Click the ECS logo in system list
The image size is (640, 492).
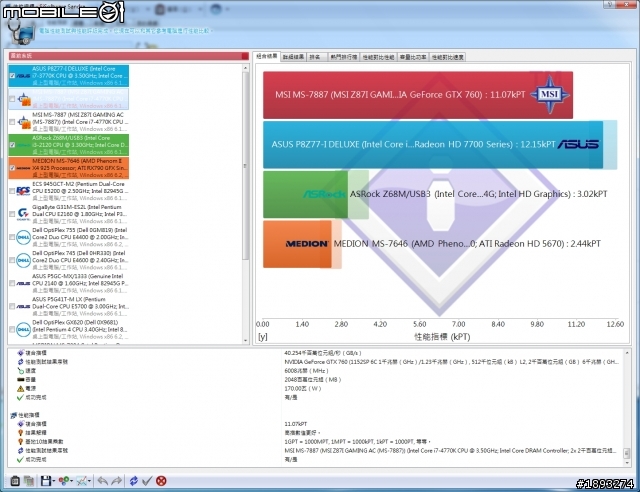point(23,191)
